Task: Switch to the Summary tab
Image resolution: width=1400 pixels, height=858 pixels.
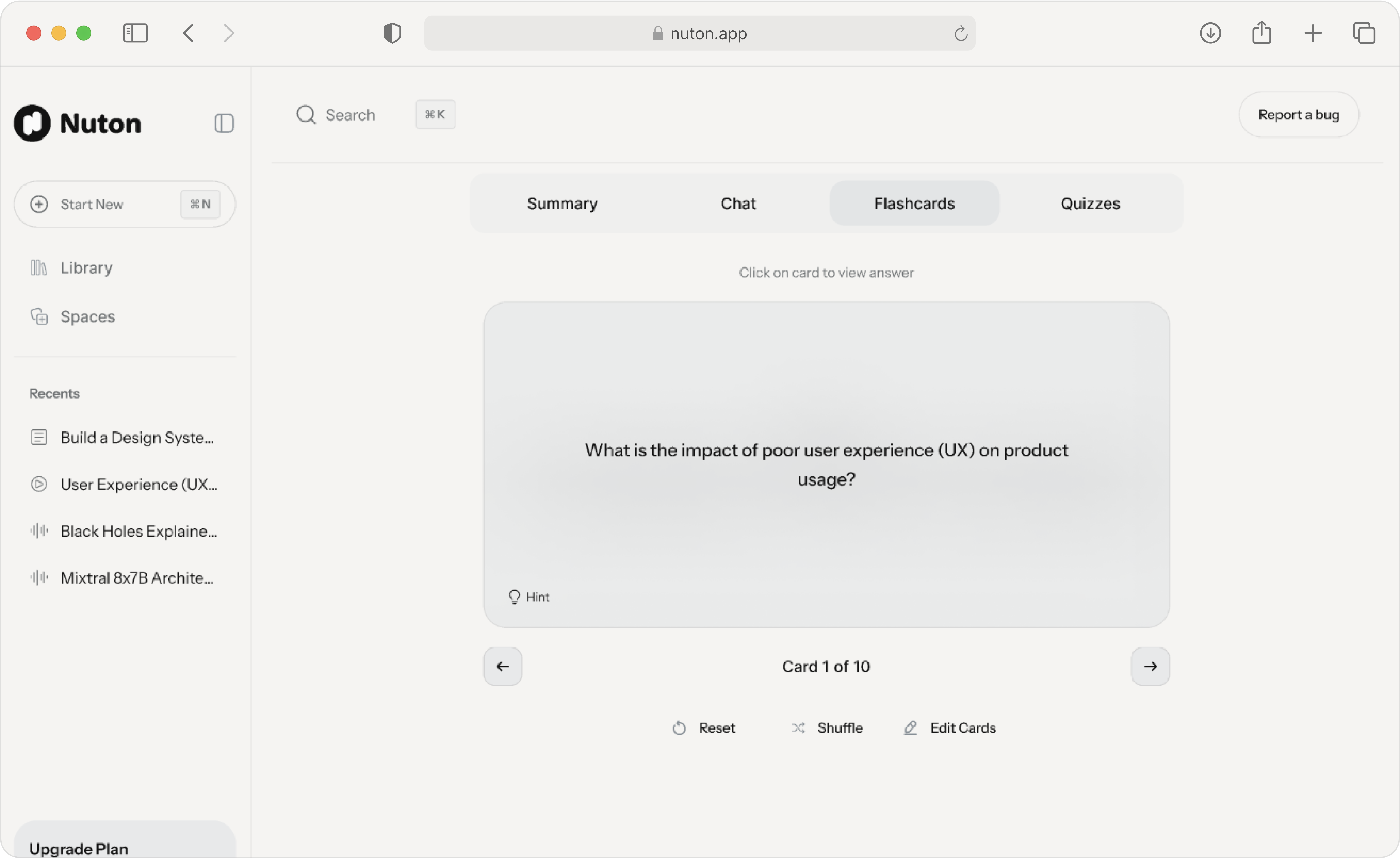Action: coord(562,203)
